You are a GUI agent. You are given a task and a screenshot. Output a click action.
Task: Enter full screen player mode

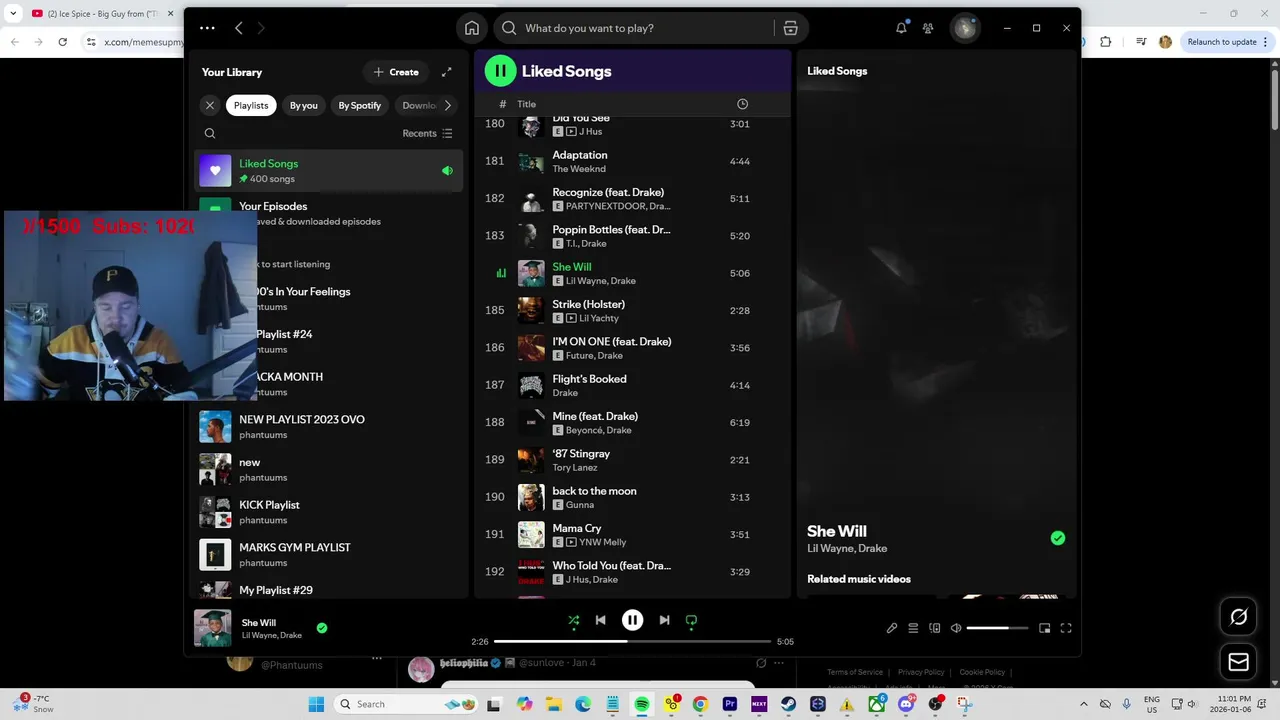point(1066,628)
